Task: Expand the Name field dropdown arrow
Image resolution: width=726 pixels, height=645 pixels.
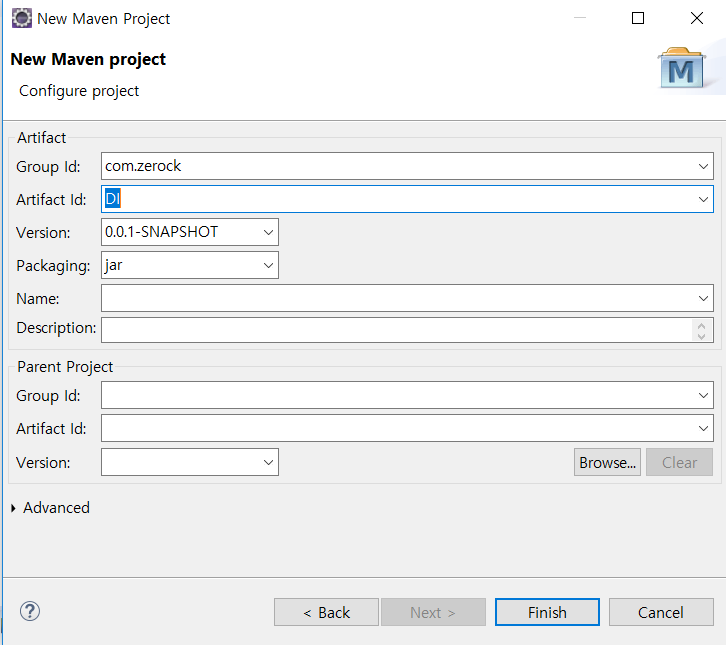Action: coord(703,298)
